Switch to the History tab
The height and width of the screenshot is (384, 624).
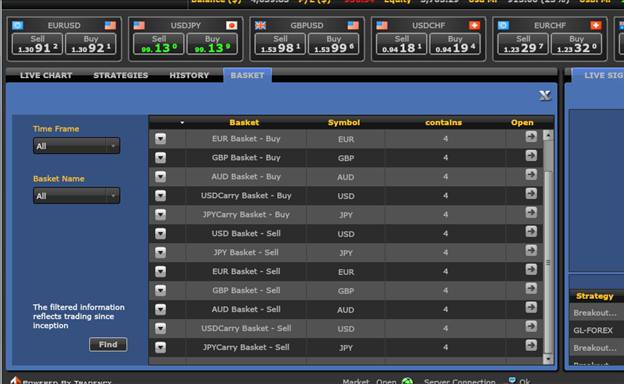click(x=189, y=75)
